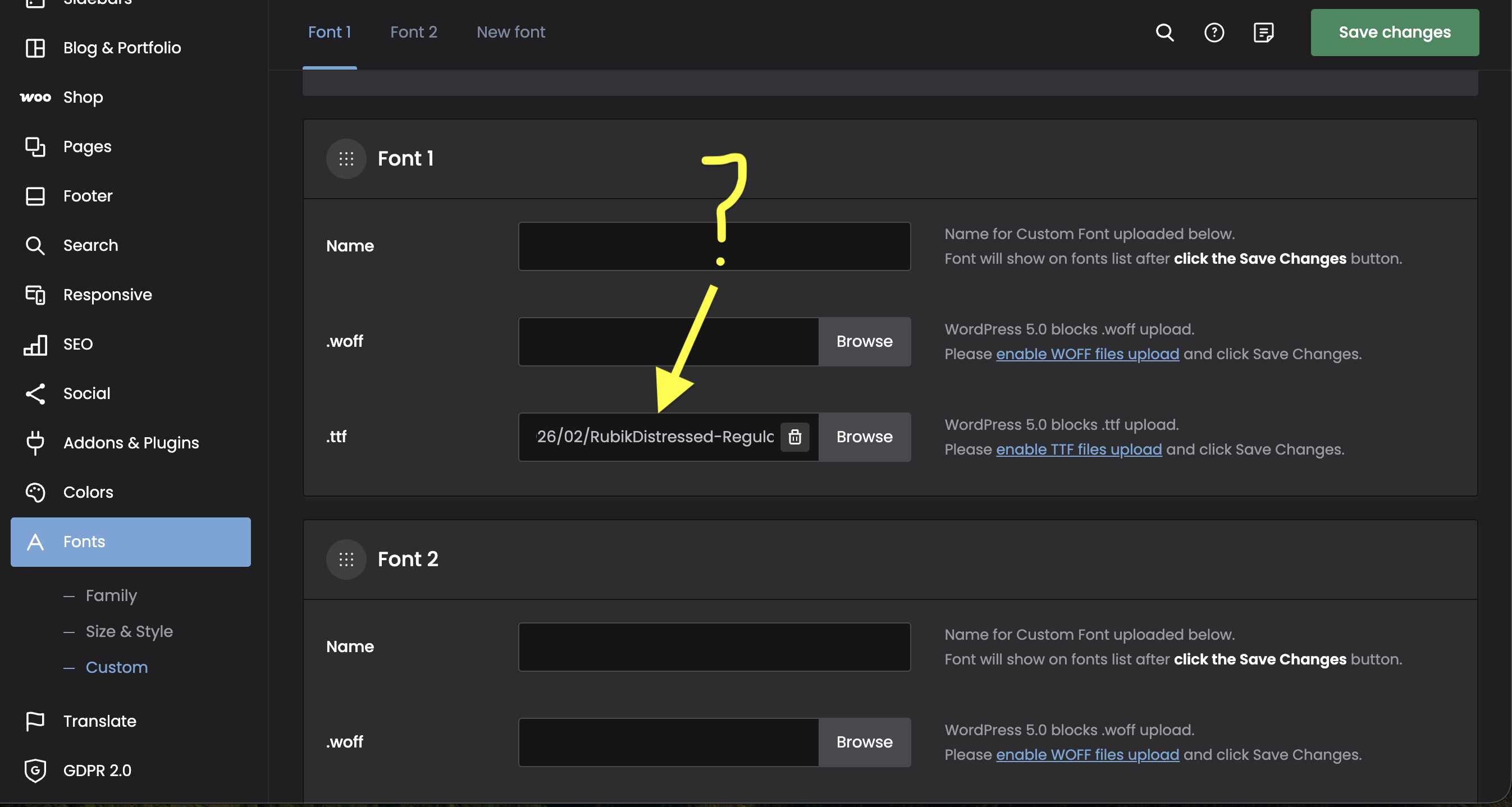Viewport: 1512px width, 807px height.
Task: Open the Colors palette section
Action: (x=88, y=492)
